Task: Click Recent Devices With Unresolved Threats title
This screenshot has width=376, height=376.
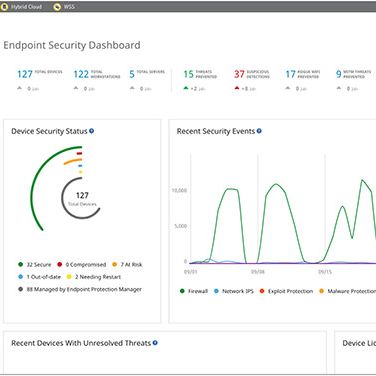Action: (x=81, y=343)
